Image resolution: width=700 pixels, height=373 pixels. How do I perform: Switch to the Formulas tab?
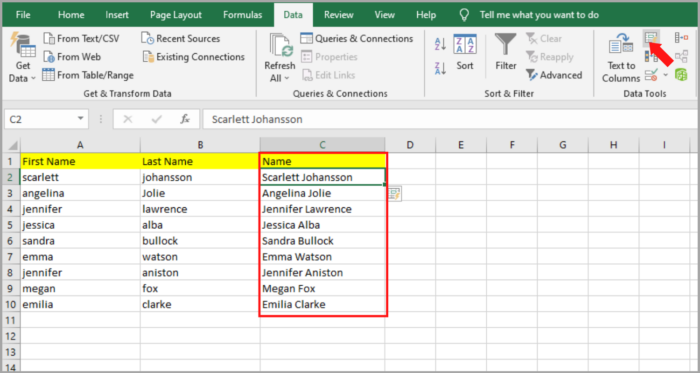point(242,15)
